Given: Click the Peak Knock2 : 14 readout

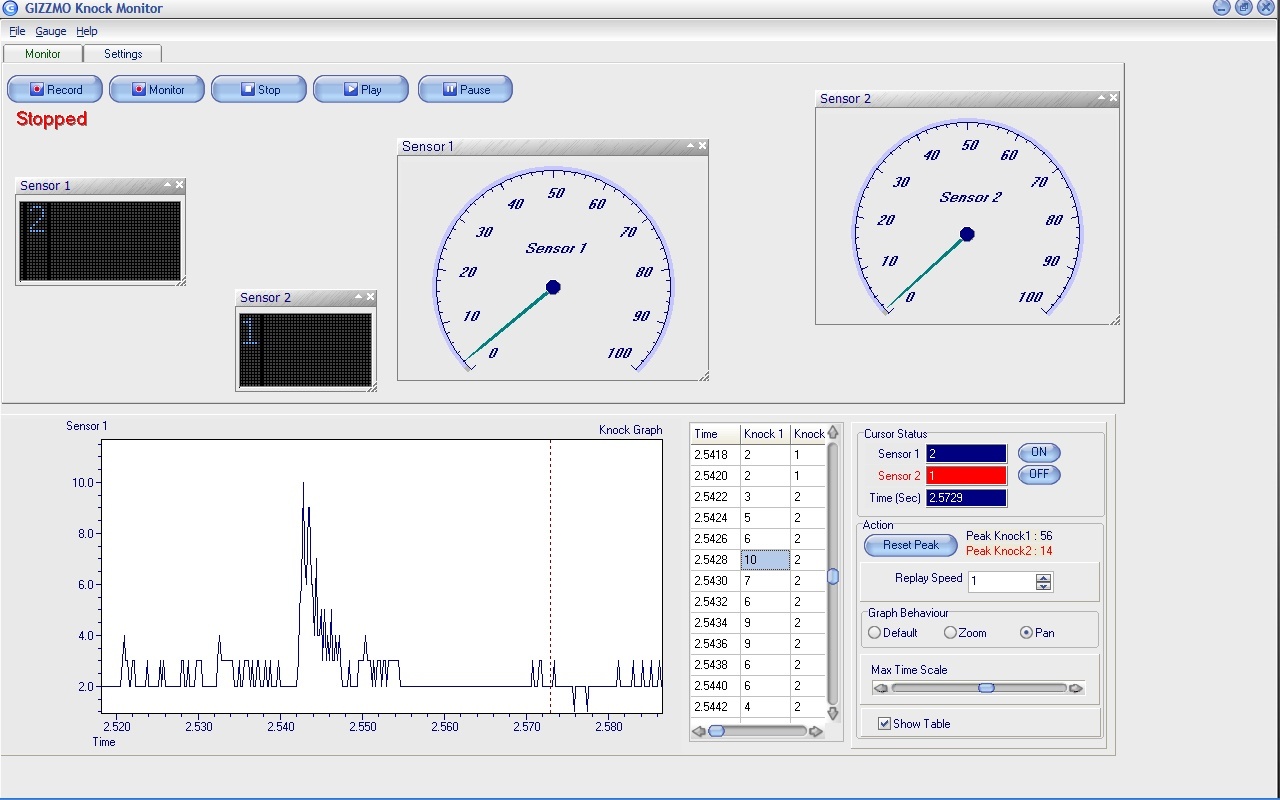Looking at the screenshot, I should click(1009, 551).
